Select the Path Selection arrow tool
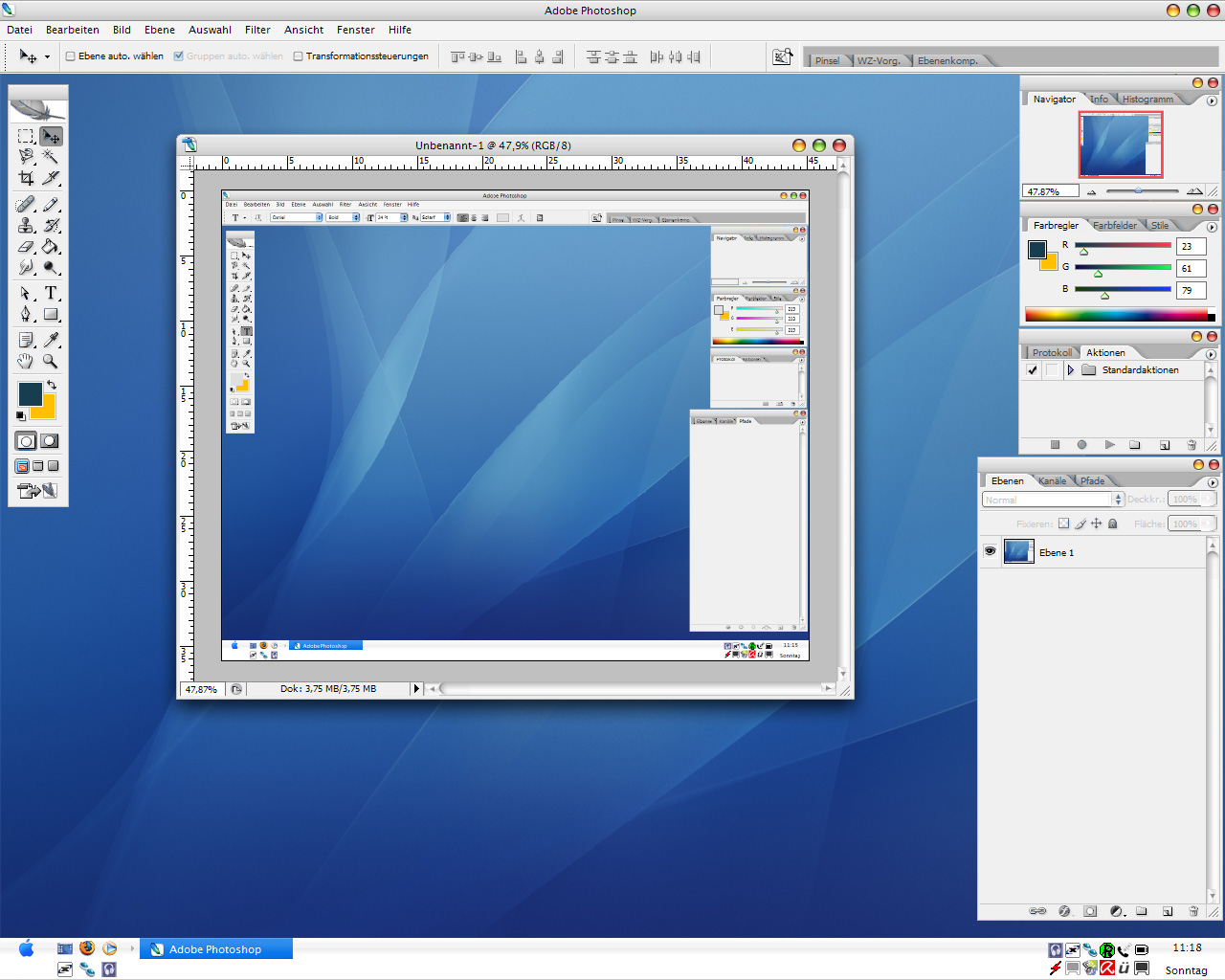Image resolution: width=1225 pixels, height=980 pixels. 26,293
